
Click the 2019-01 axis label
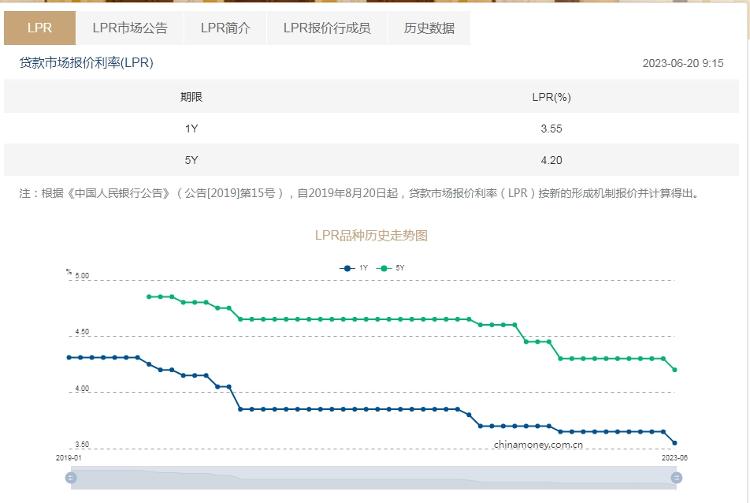click(68, 458)
